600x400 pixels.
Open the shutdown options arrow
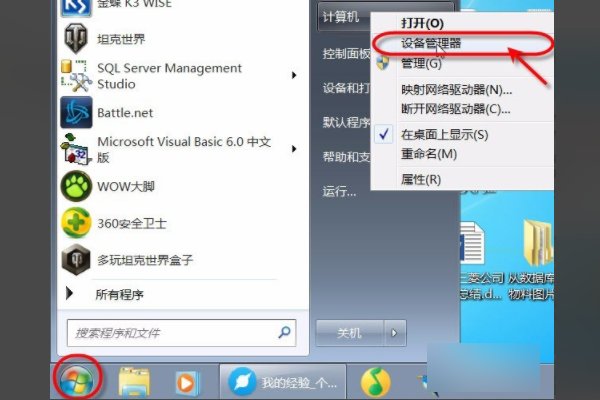(x=395, y=333)
